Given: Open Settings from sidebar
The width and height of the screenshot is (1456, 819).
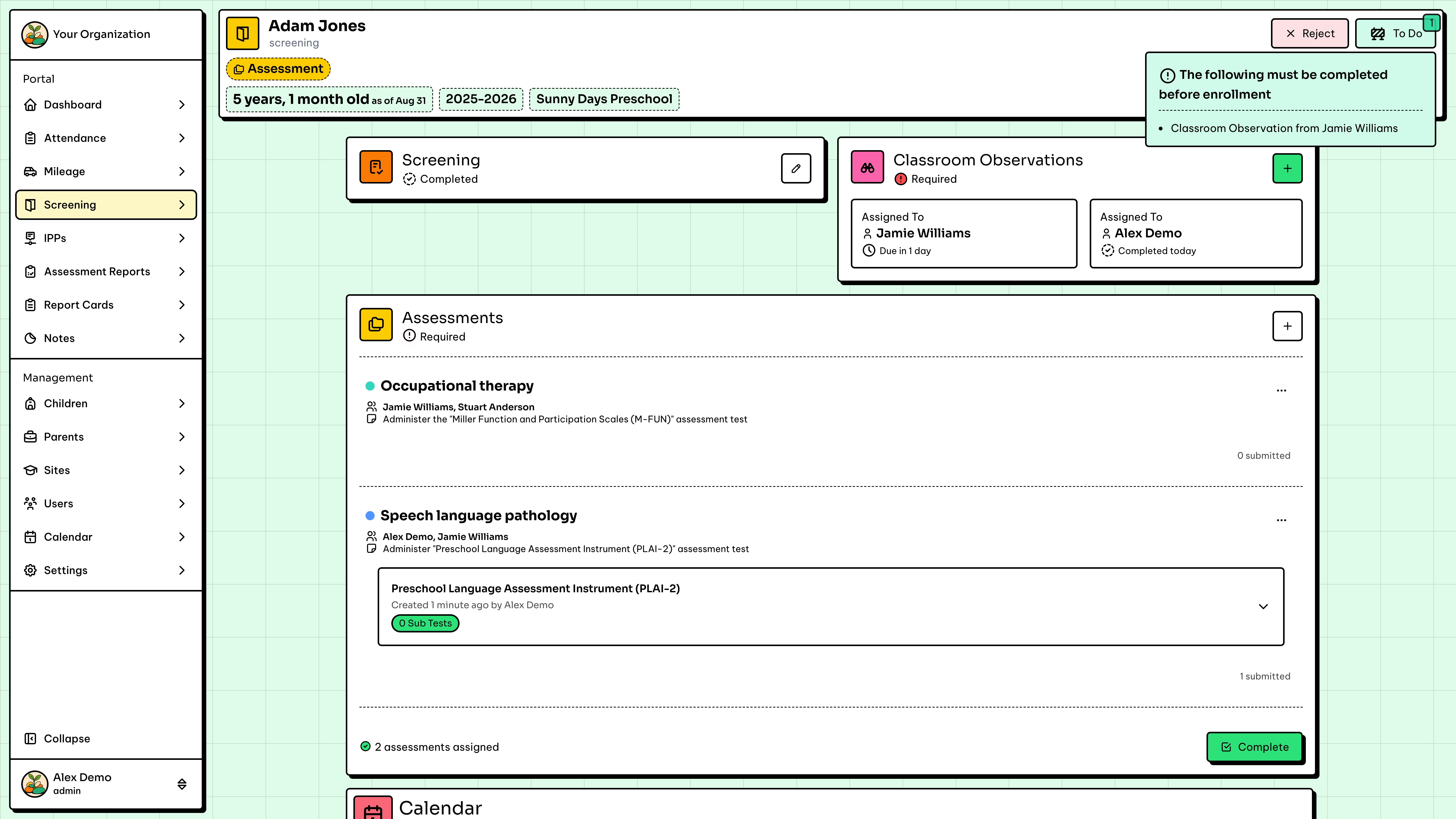Looking at the screenshot, I should 106,570.
